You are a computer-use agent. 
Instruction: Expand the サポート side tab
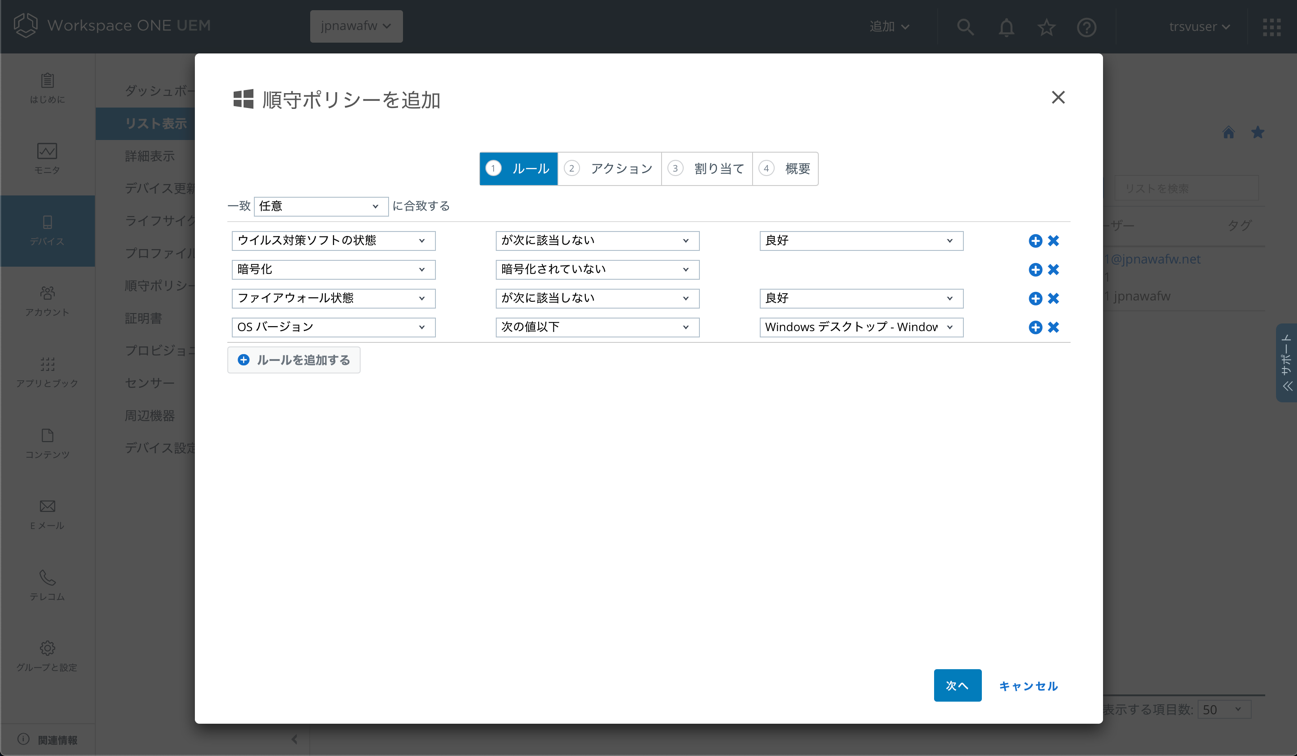pyautogui.click(x=1286, y=363)
